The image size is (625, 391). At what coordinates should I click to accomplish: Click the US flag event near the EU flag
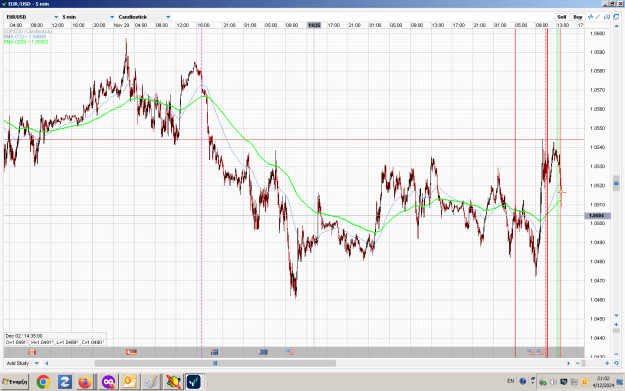tap(290, 352)
